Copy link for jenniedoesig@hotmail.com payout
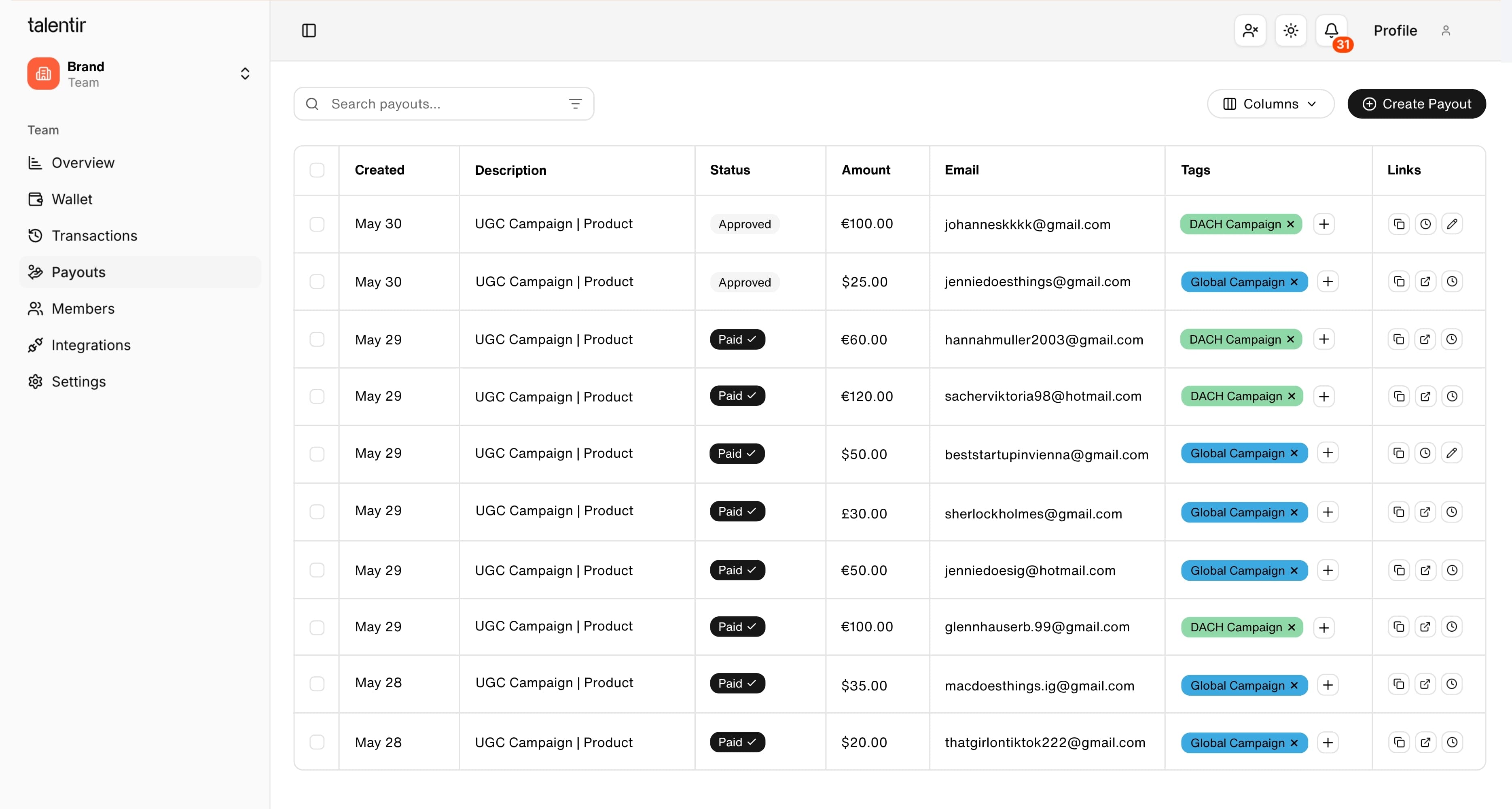Viewport: 1512px width, 809px height. [x=1399, y=570]
